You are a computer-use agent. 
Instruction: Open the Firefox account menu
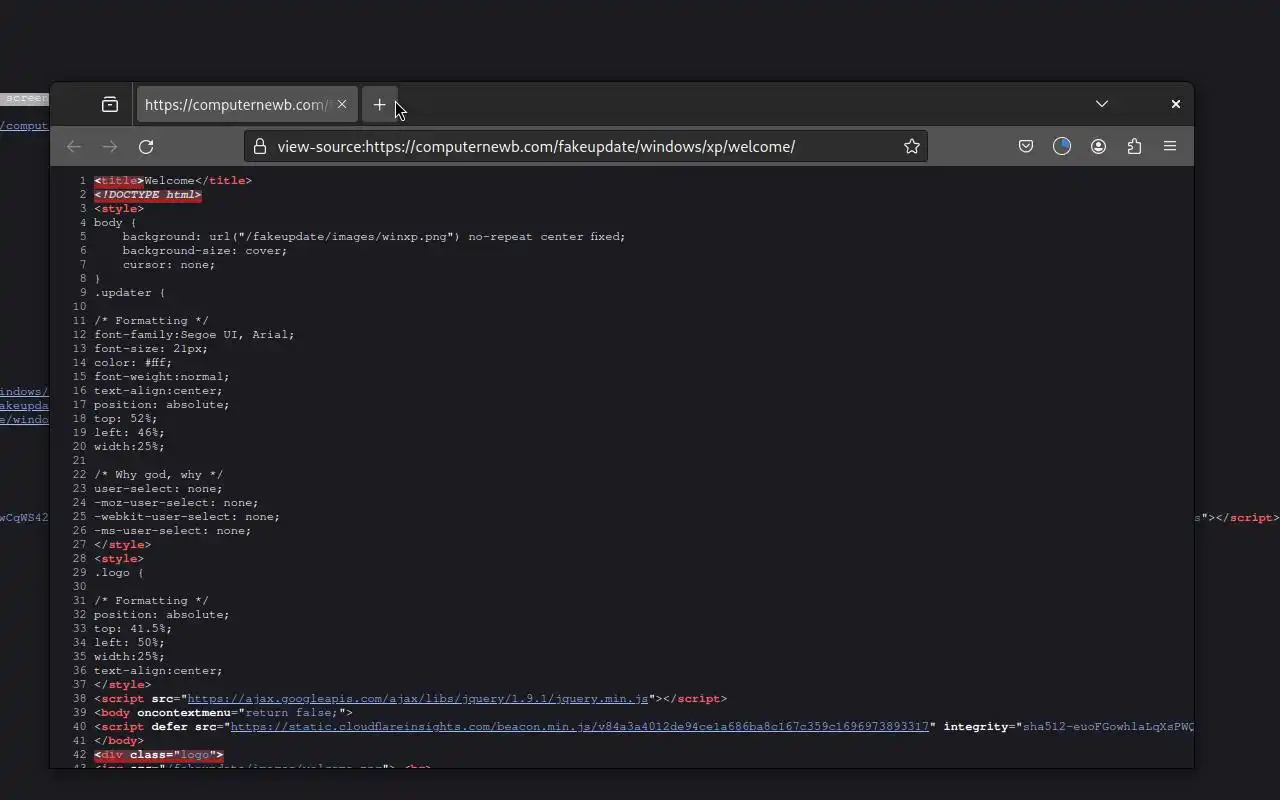coord(1098,146)
